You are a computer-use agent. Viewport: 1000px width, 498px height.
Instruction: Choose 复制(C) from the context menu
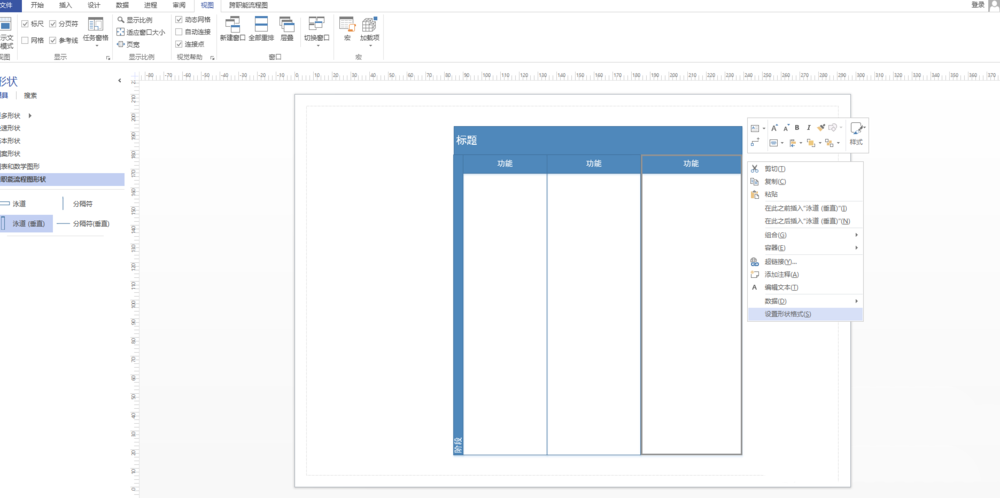(x=805, y=182)
